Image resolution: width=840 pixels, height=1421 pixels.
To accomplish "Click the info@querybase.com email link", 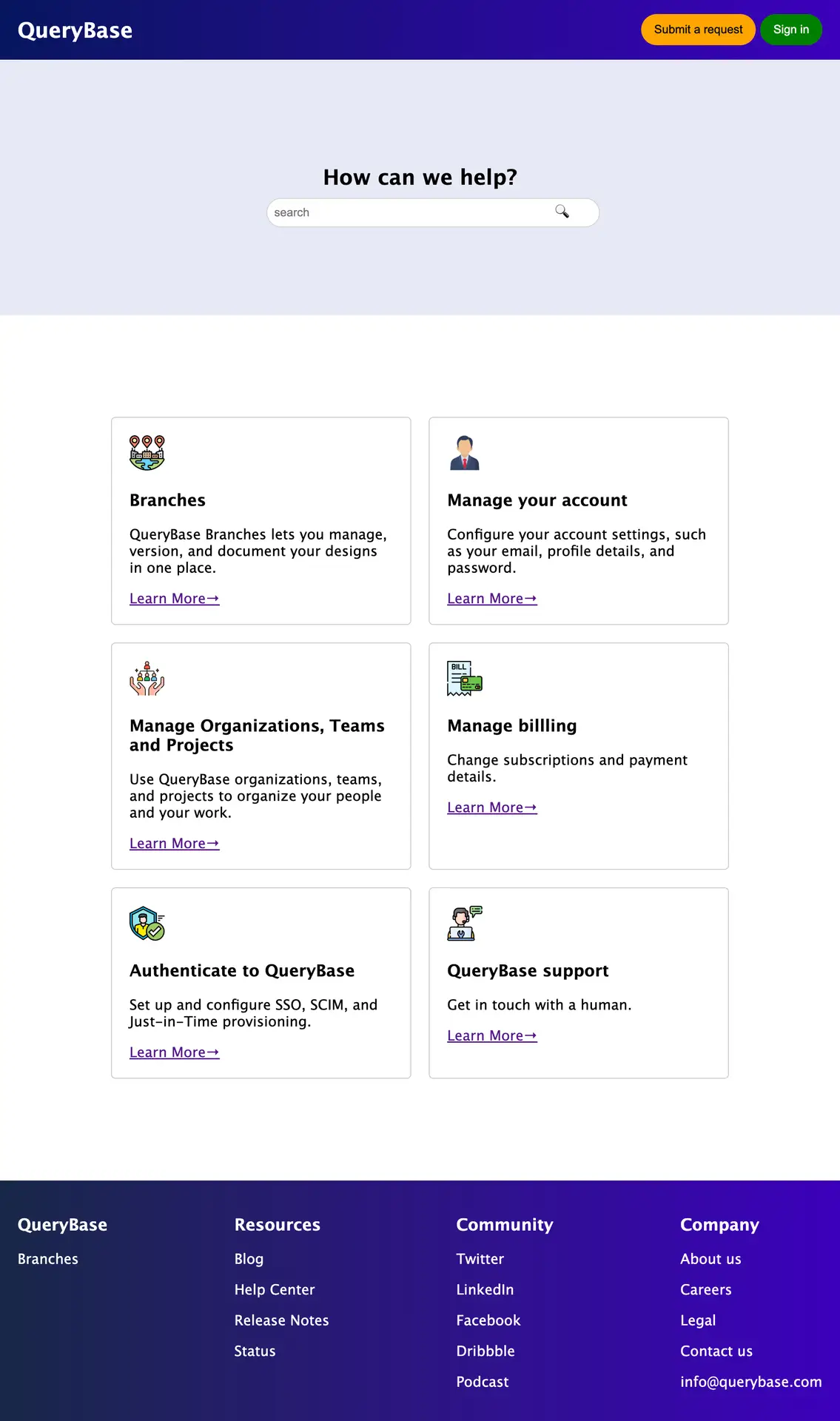I will coord(750,1382).
